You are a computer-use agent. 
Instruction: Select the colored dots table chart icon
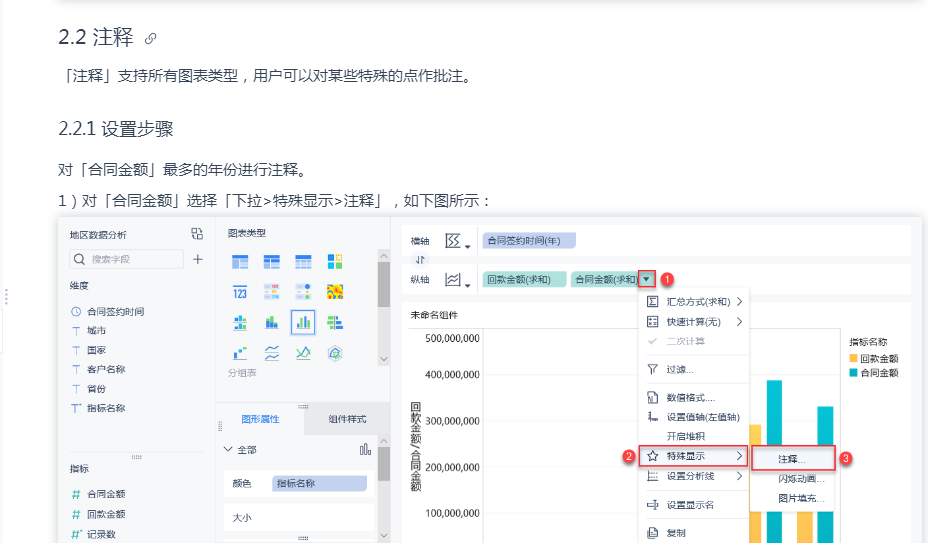click(303, 292)
